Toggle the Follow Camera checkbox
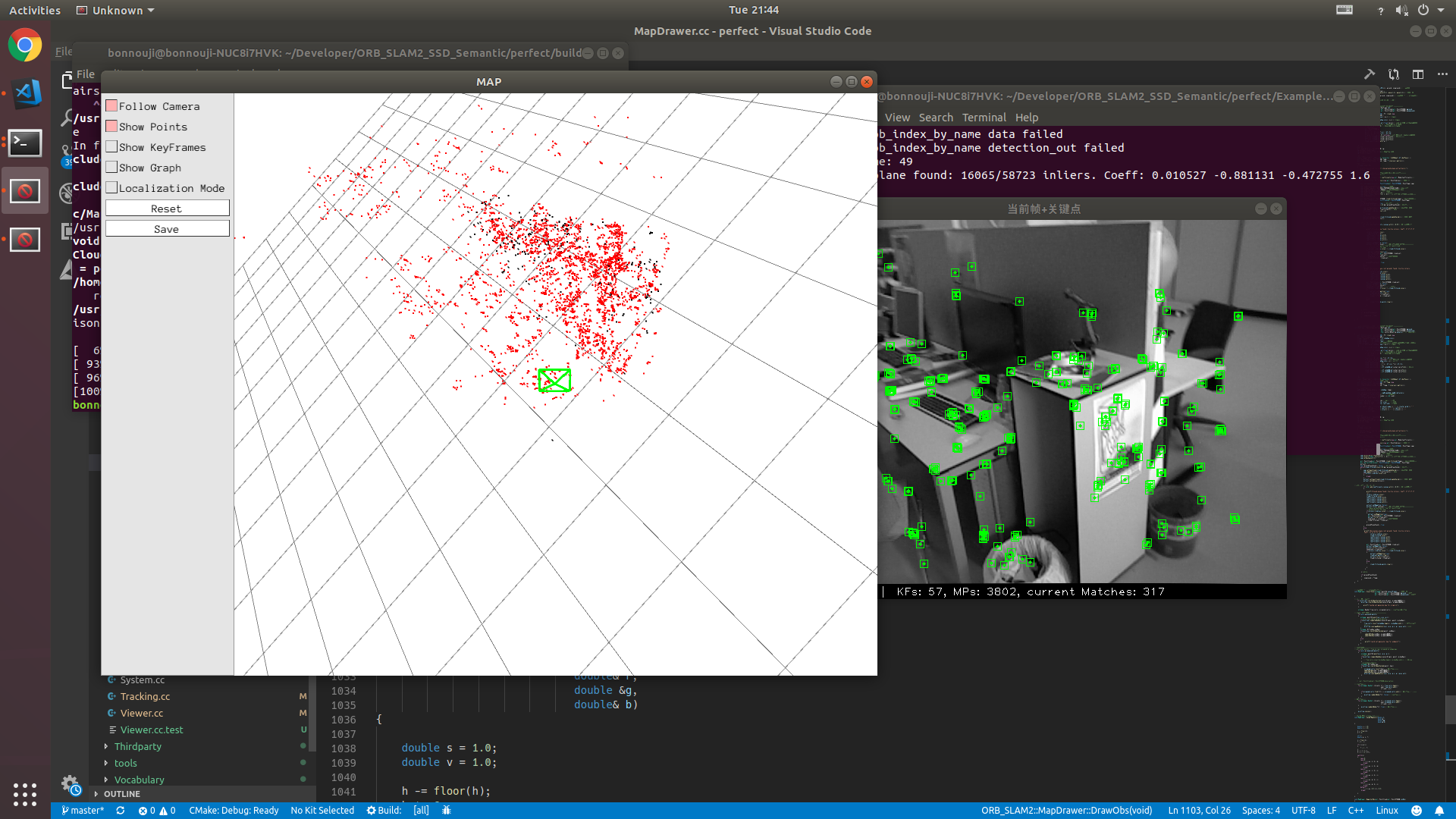The height and width of the screenshot is (819, 1456). (x=111, y=106)
